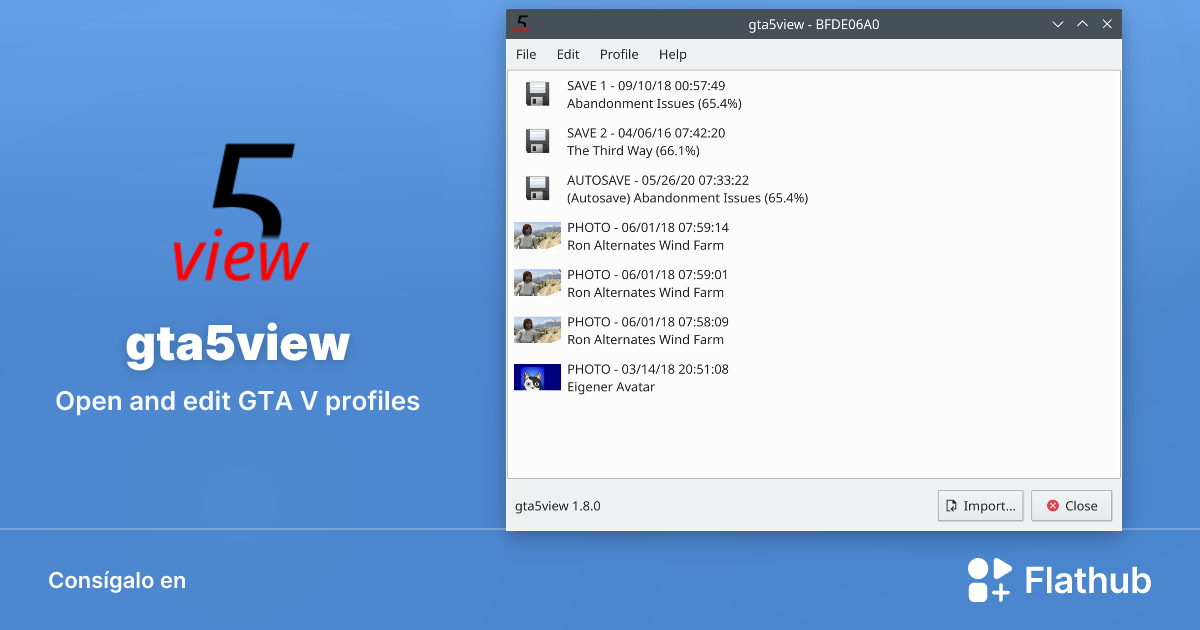Click the Flathub logo icon
1200x630 pixels.
pyautogui.click(x=987, y=579)
